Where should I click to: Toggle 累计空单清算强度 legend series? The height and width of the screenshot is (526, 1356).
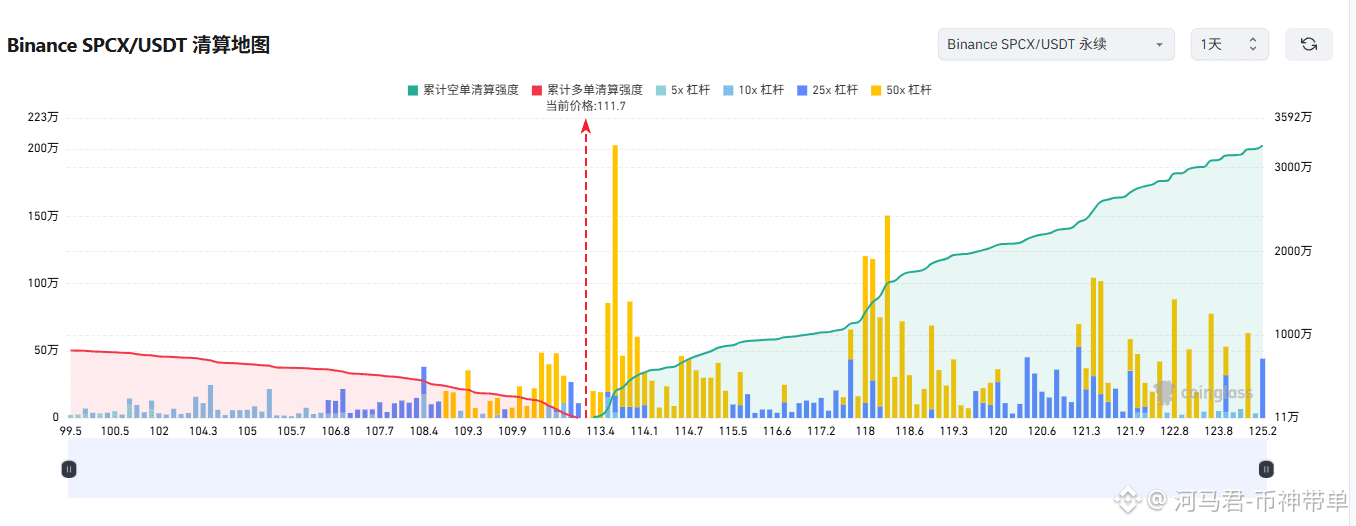(x=463, y=90)
